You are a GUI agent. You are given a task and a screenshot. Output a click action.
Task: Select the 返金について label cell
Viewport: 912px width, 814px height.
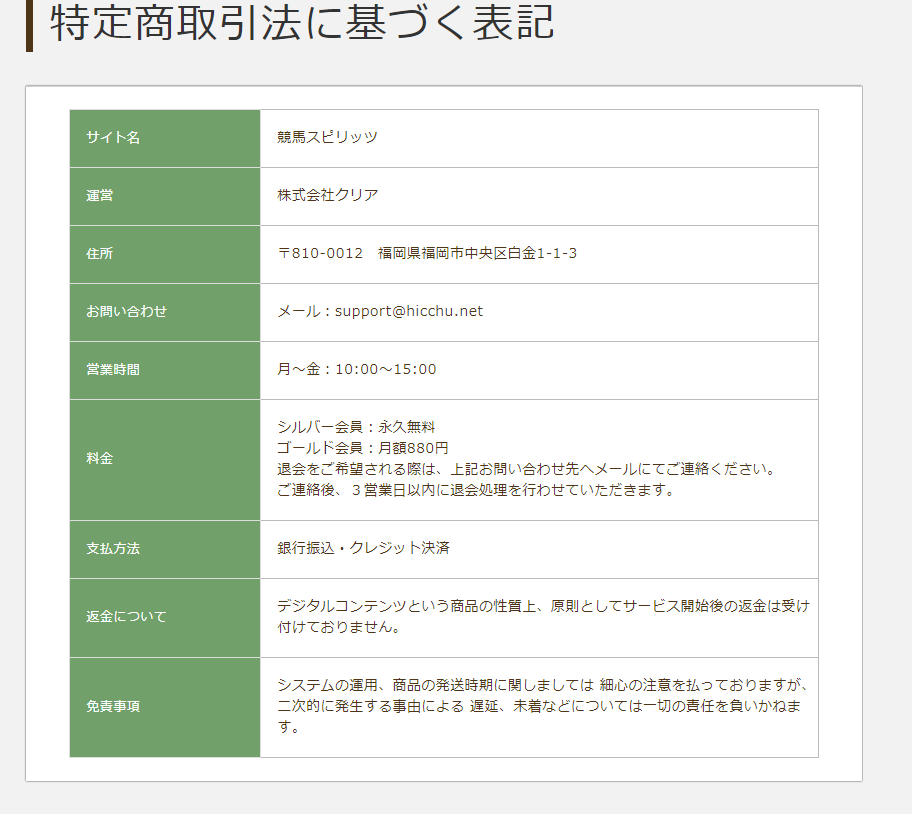pyautogui.click(x=165, y=618)
